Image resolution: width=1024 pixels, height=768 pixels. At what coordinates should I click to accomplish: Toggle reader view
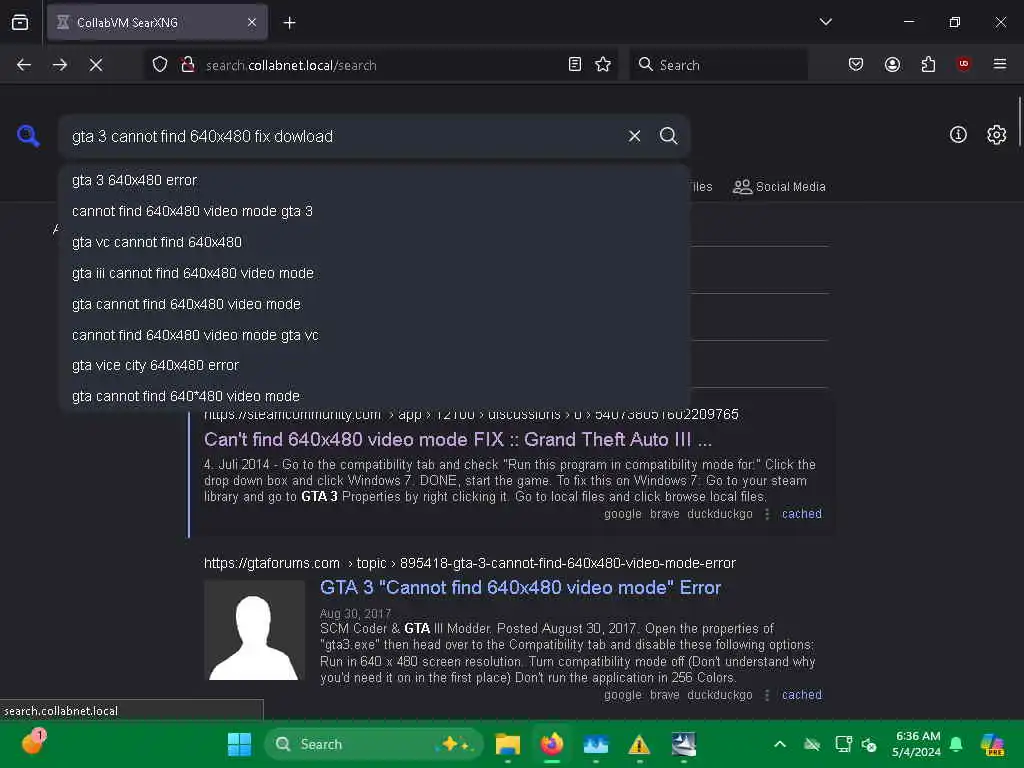click(575, 65)
